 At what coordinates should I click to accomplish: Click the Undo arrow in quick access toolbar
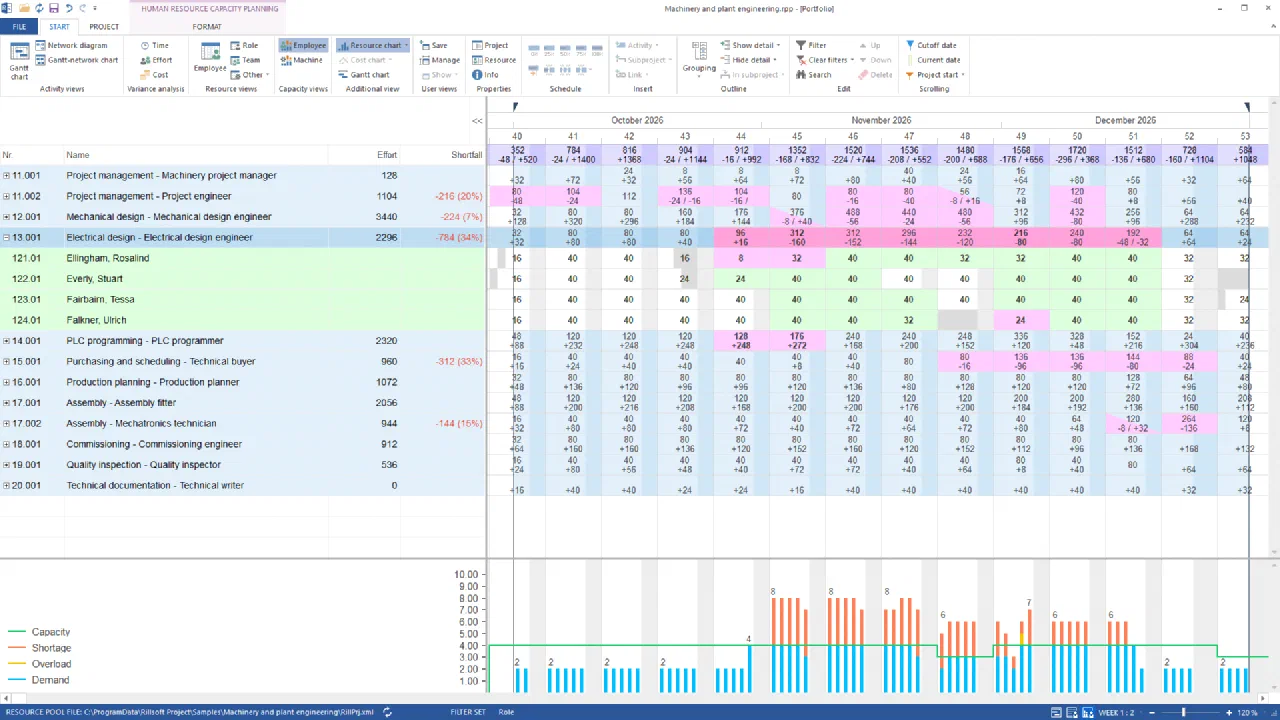(x=68, y=8)
